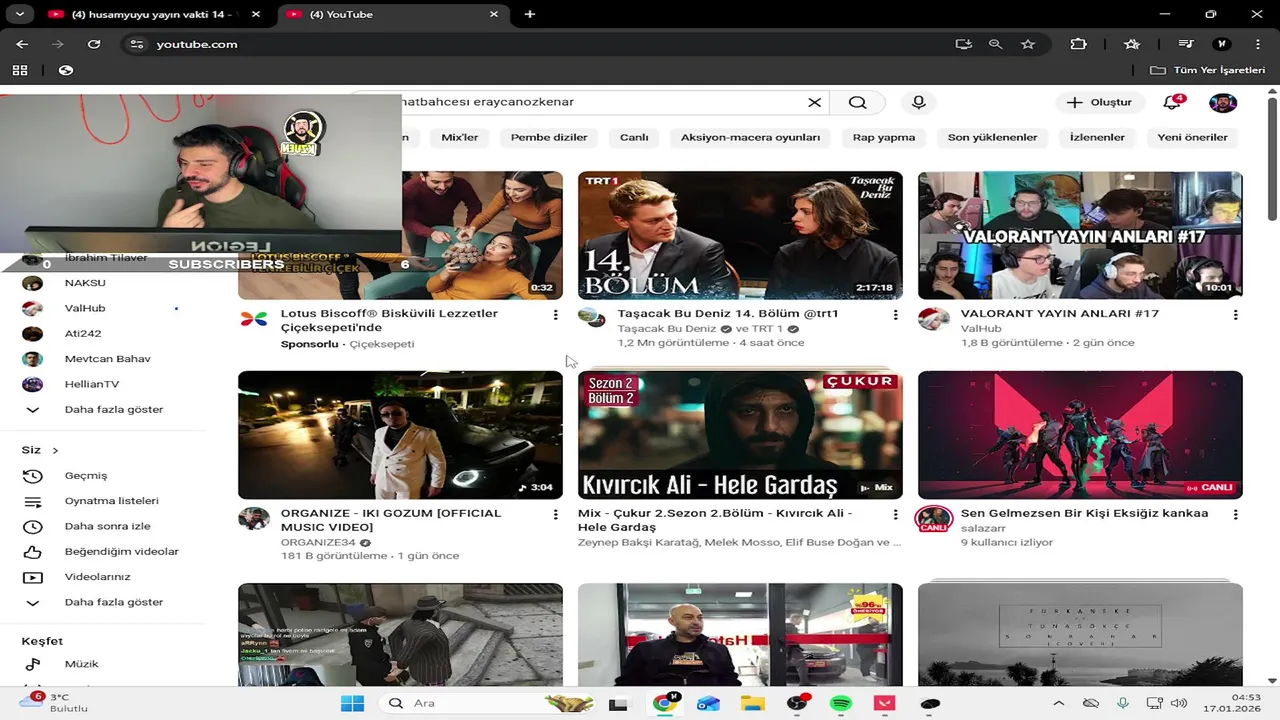Click the install app icon in address bar
This screenshot has height=720, width=1280.
pos(963,44)
